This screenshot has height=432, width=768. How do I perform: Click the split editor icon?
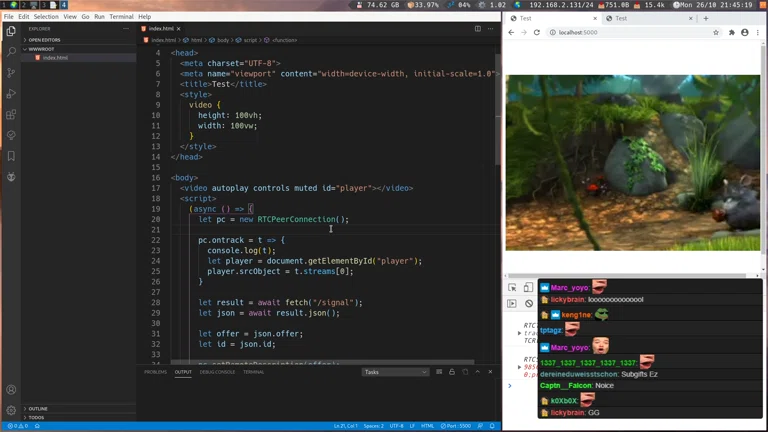coord(478,29)
